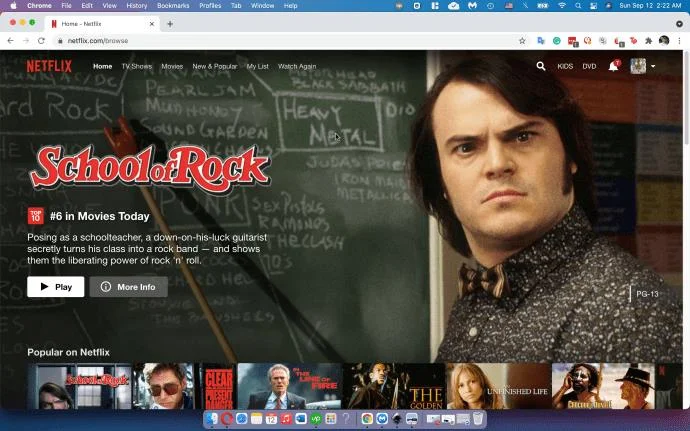Screen dimensions: 690x431
Task: Open a new Chrome tab
Action: [x=170, y=24]
